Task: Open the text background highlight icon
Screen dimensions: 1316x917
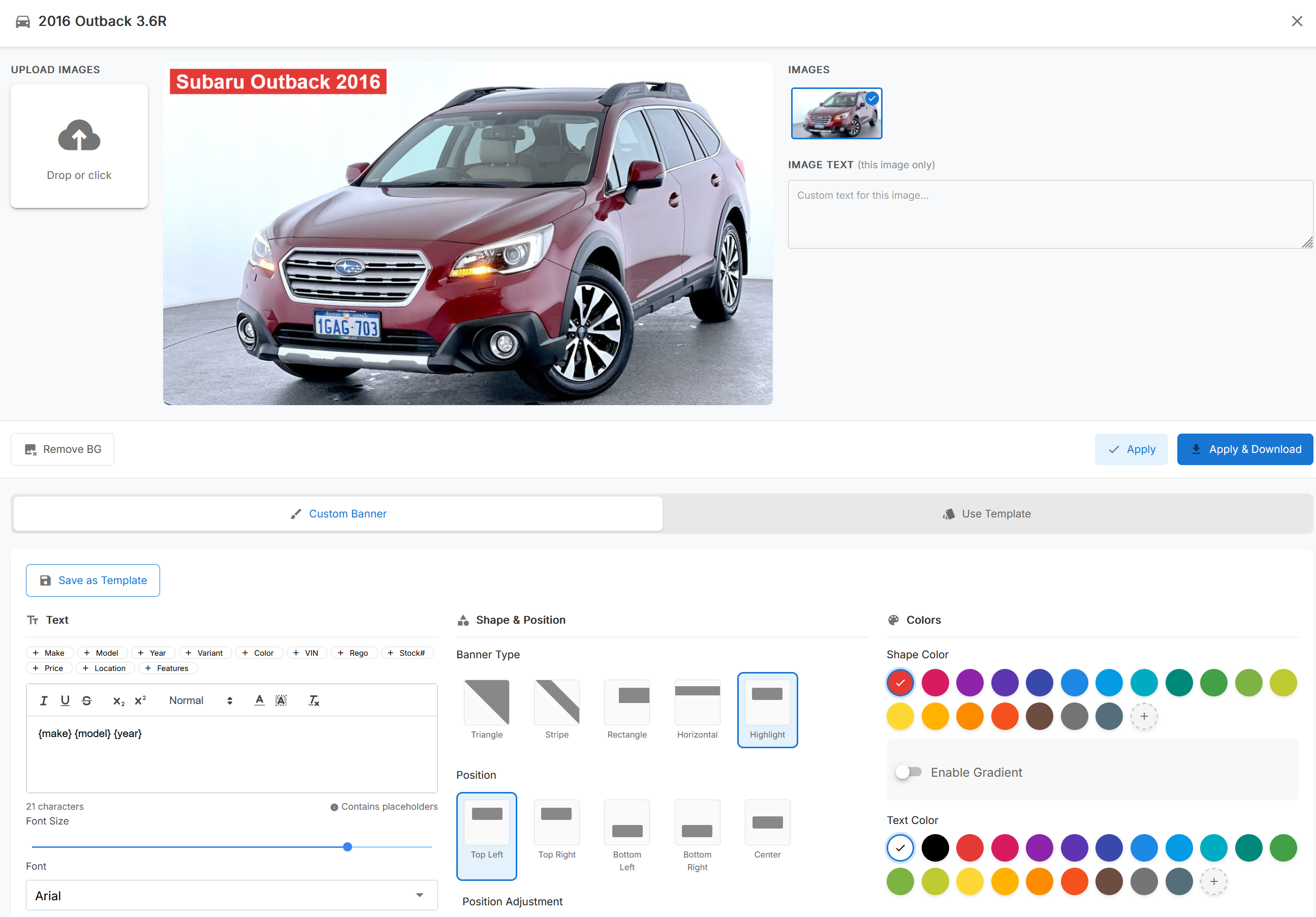Action: click(281, 700)
